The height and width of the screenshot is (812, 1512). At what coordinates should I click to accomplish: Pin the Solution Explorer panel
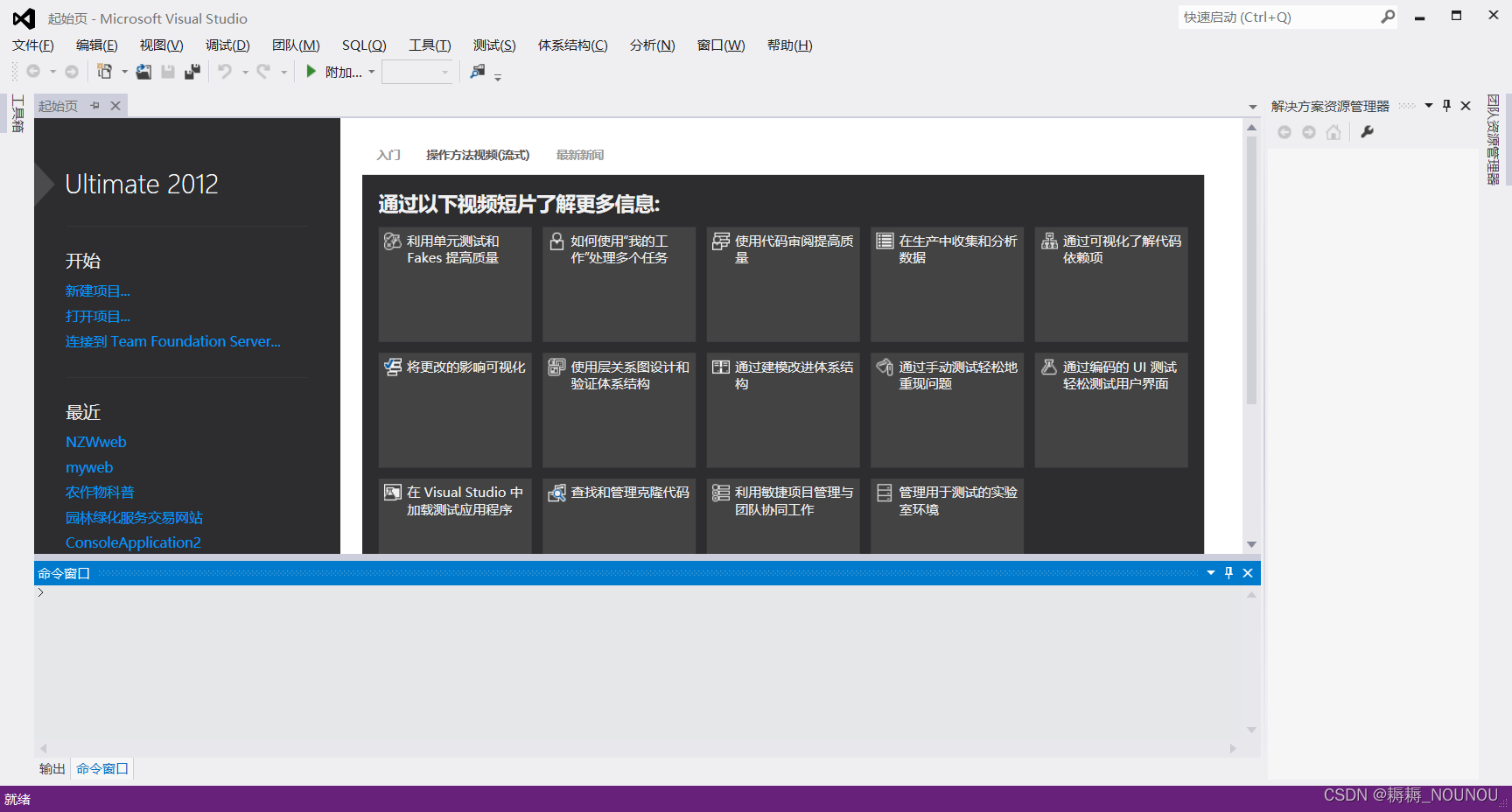pyautogui.click(x=1447, y=106)
